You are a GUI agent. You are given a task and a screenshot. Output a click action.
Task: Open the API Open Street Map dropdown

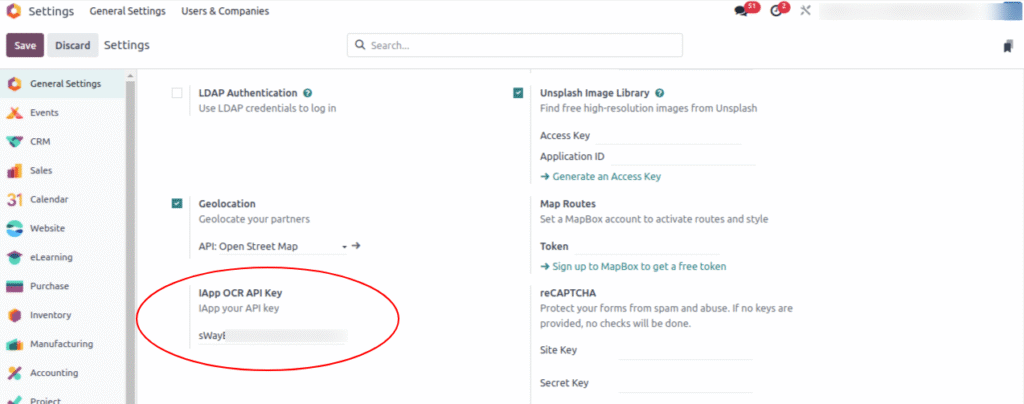(273, 247)
